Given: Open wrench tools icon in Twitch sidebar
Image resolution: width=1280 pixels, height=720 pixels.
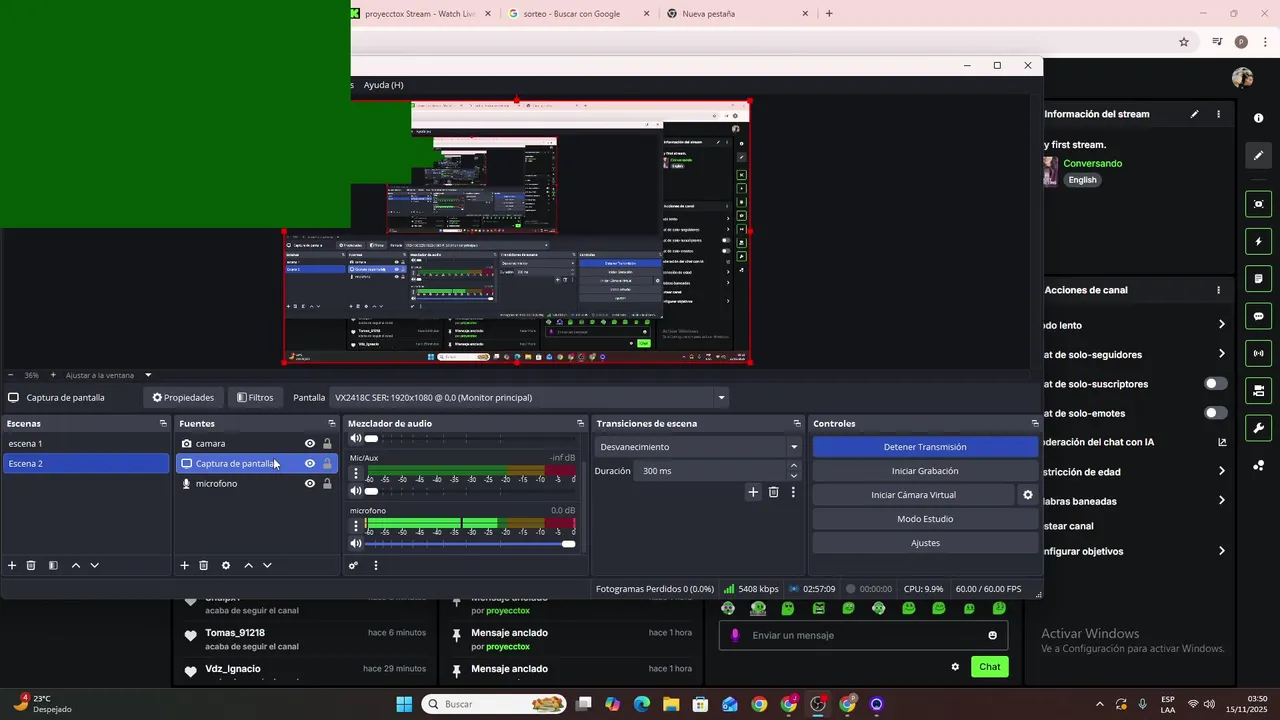Looking at the screenshot, I should click(1258, 428).
